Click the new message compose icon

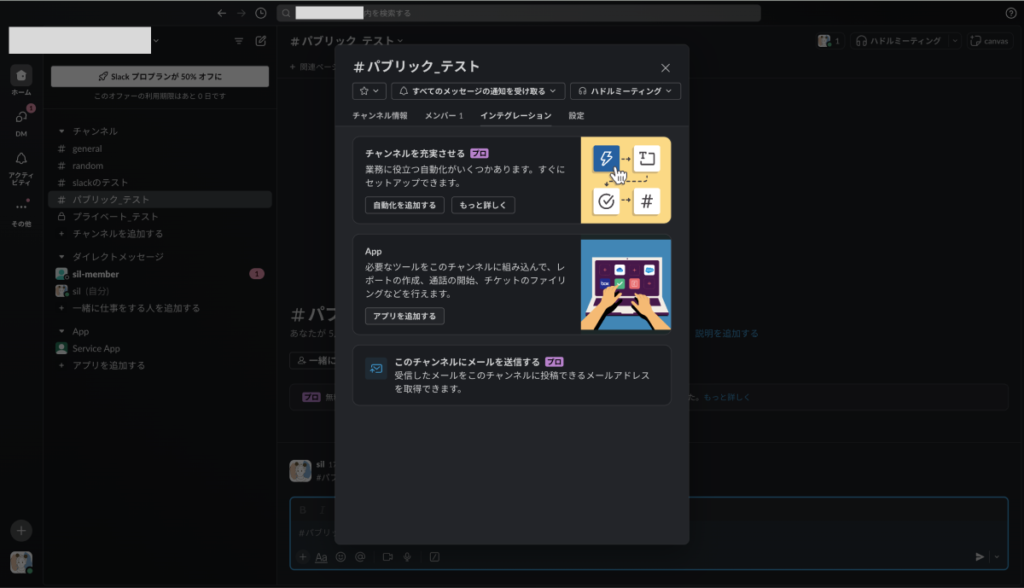point(261,41)
